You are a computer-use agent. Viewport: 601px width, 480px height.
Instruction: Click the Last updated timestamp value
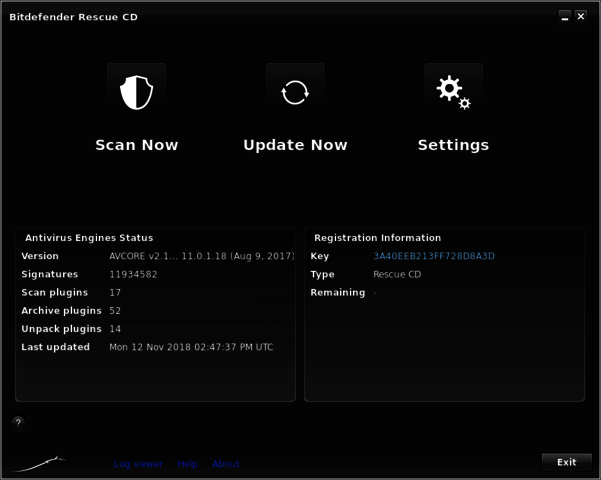tap(191, 347)
